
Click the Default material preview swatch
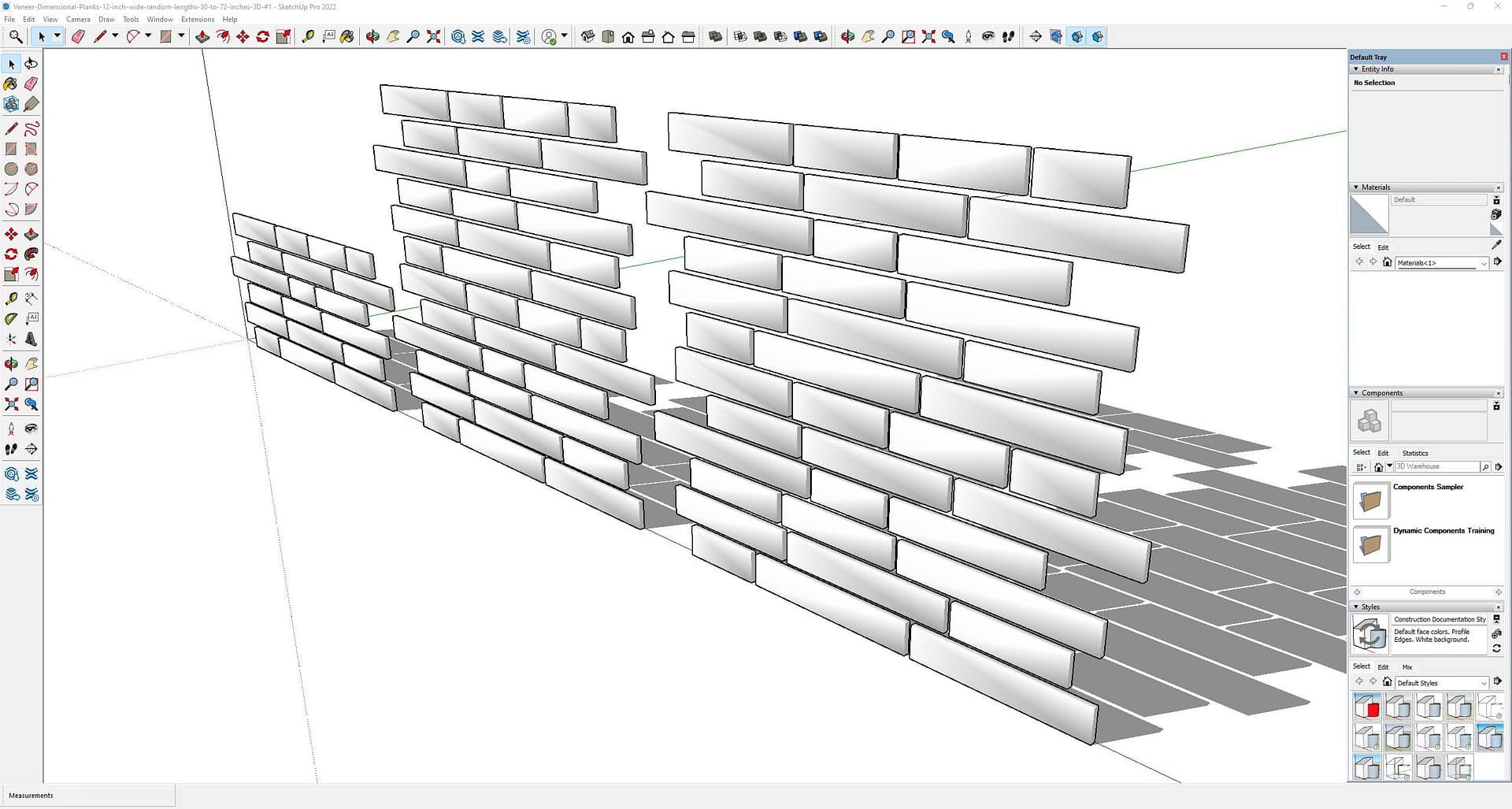pos(1369,214)
